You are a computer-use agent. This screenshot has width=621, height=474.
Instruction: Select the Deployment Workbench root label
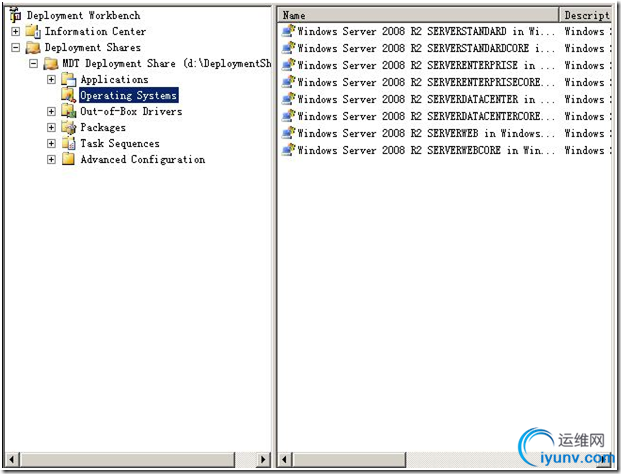tap(84, 15)
